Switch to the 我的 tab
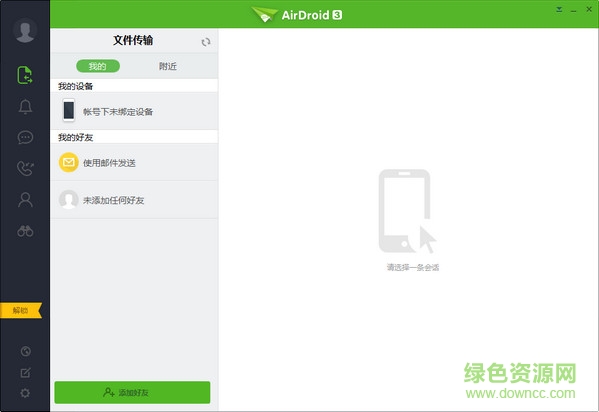The height and width of the screenshot is (412, 599). (98, 66)
